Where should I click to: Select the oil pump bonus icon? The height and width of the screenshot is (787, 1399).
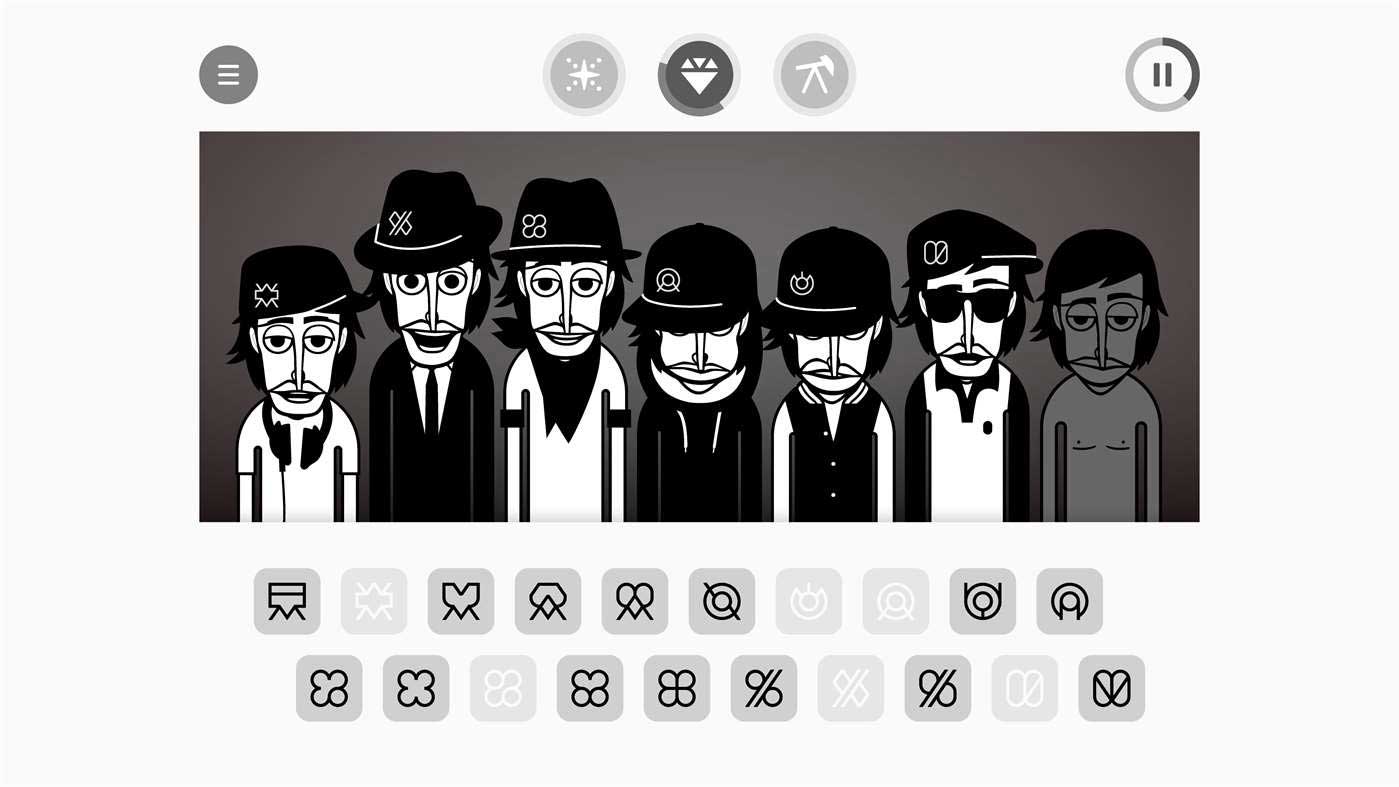click(x=814, y=75)
